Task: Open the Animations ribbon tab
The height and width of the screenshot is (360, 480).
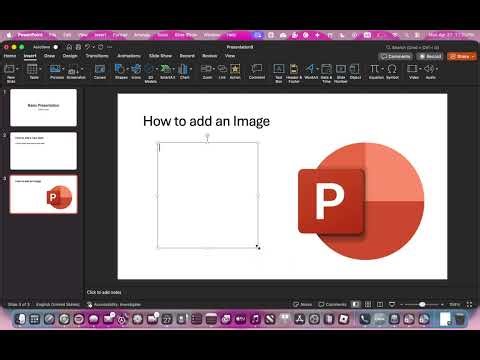Action: (x=129, y=56)
